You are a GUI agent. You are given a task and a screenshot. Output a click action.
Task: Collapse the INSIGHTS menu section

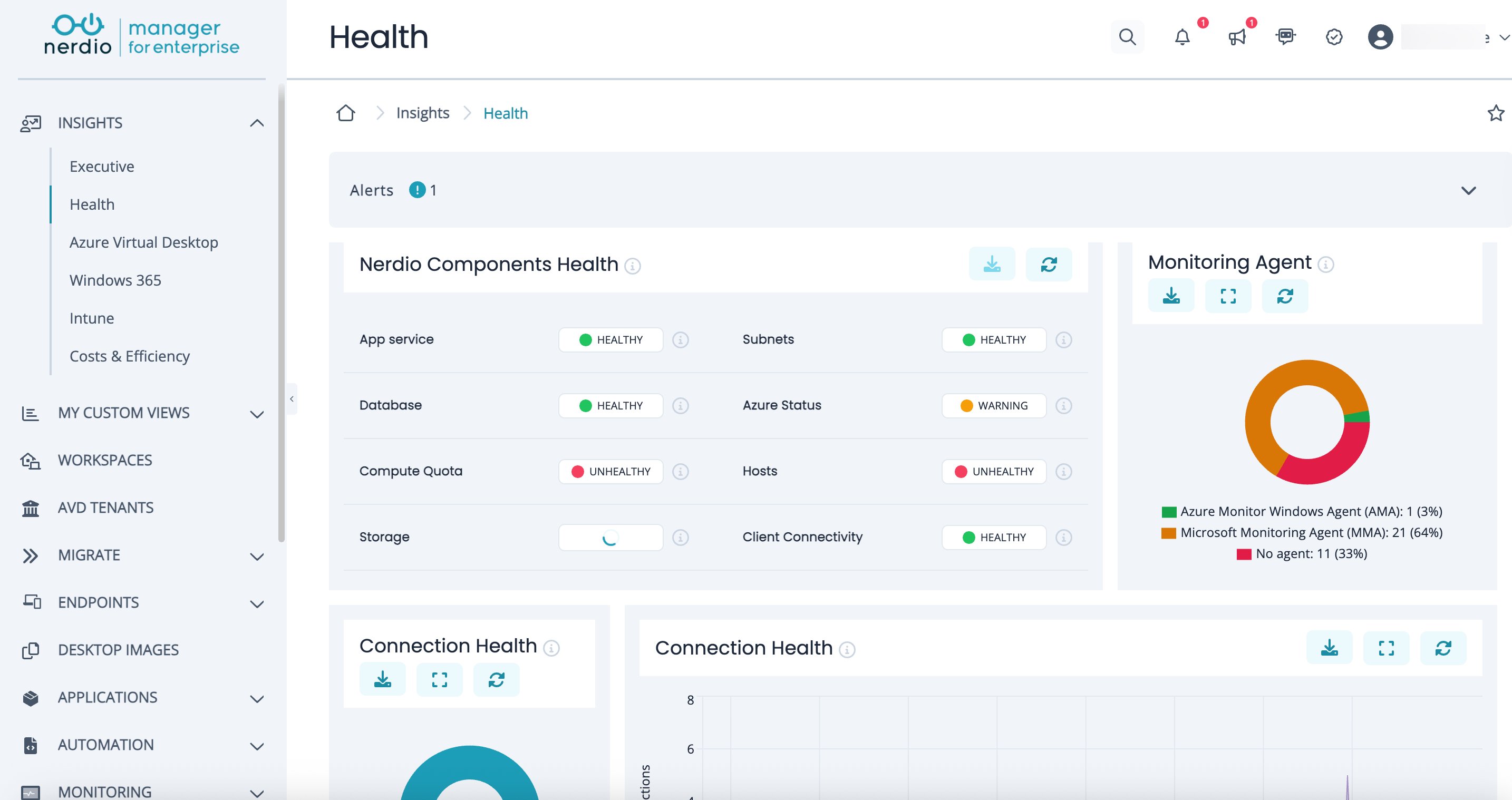tap(257, 123)
